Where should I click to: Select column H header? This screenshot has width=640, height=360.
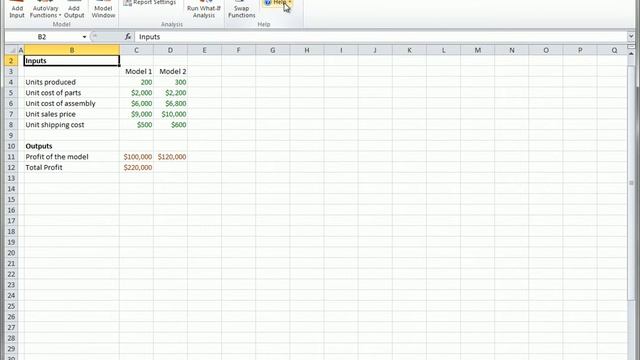(307, 50)
